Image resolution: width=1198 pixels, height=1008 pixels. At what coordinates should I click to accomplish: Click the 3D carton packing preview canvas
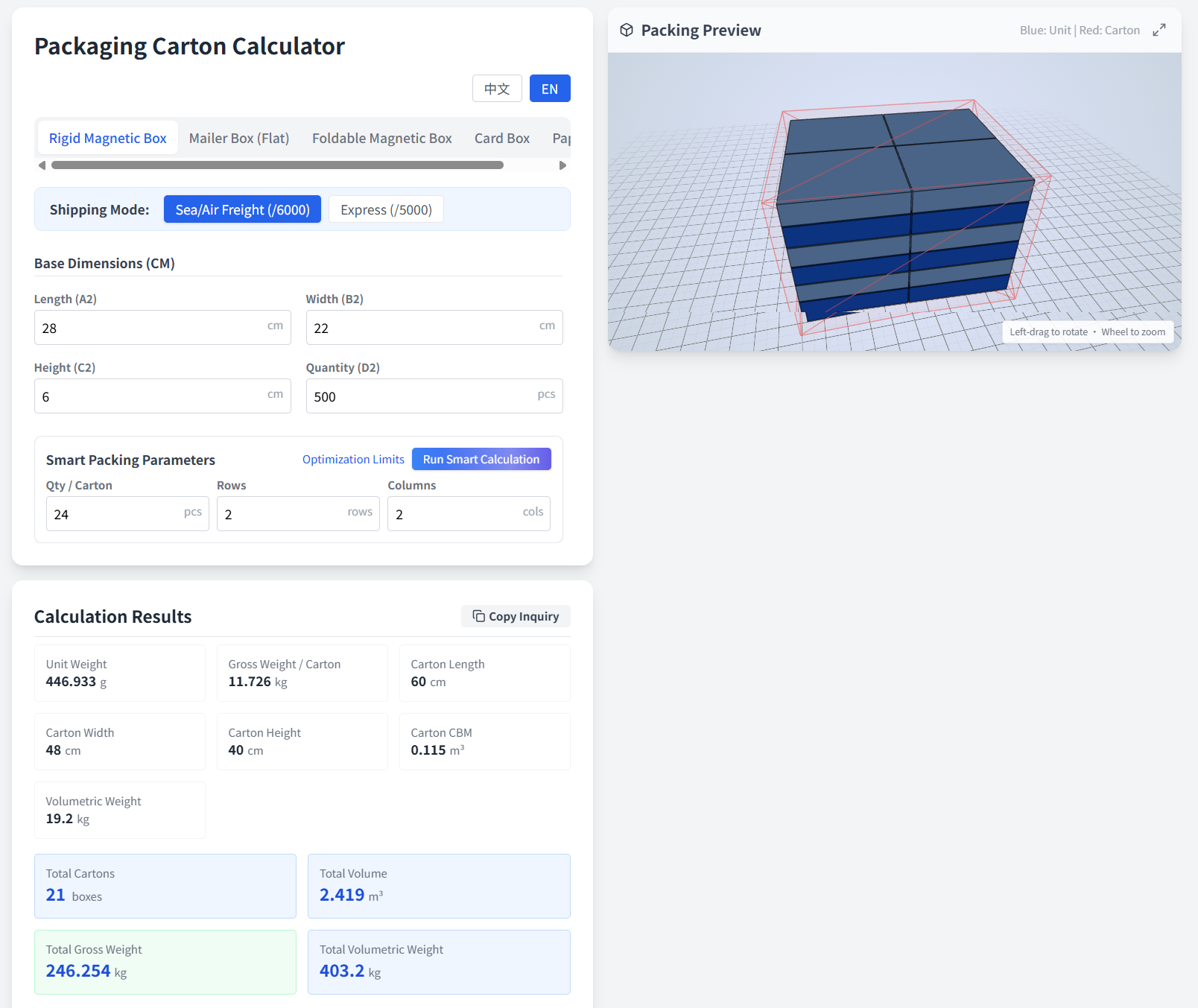[894, 201]
